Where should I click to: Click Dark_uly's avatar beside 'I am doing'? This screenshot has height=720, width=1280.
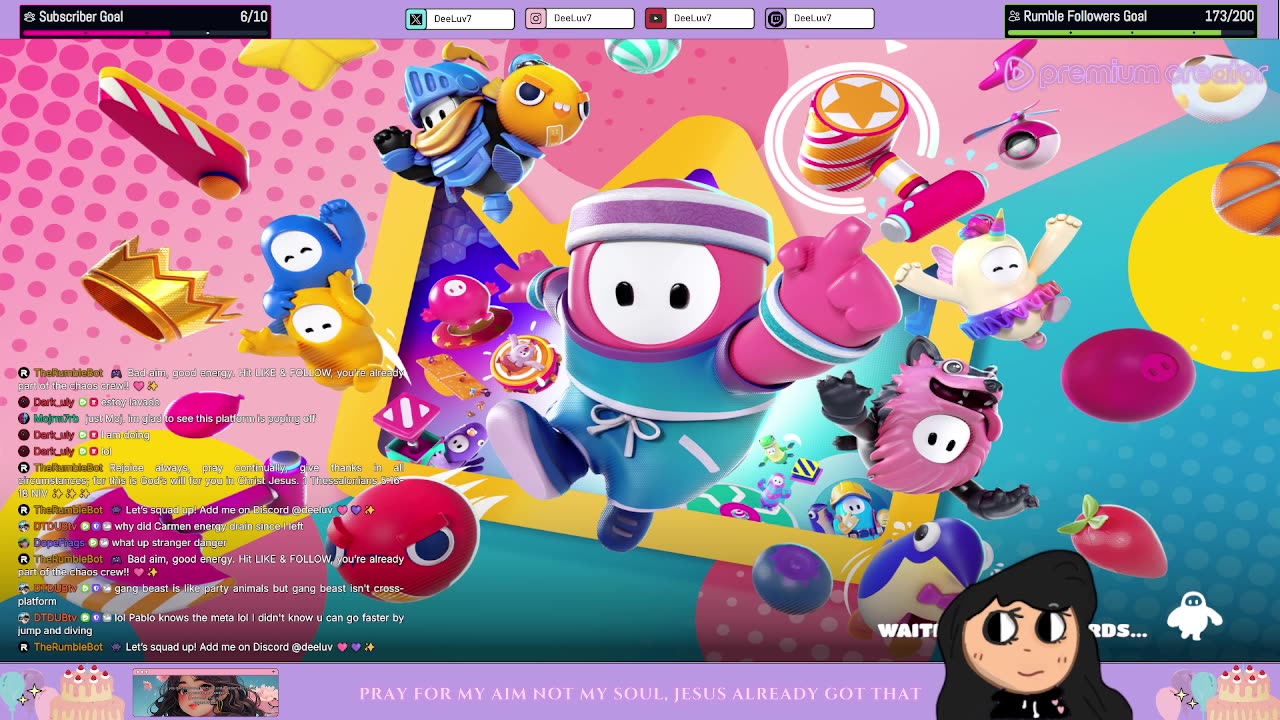coord(24,435)
